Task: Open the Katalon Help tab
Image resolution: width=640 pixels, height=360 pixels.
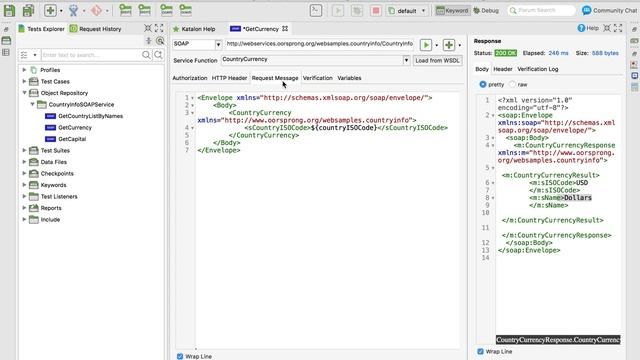Action: click(x=194, y=29)
